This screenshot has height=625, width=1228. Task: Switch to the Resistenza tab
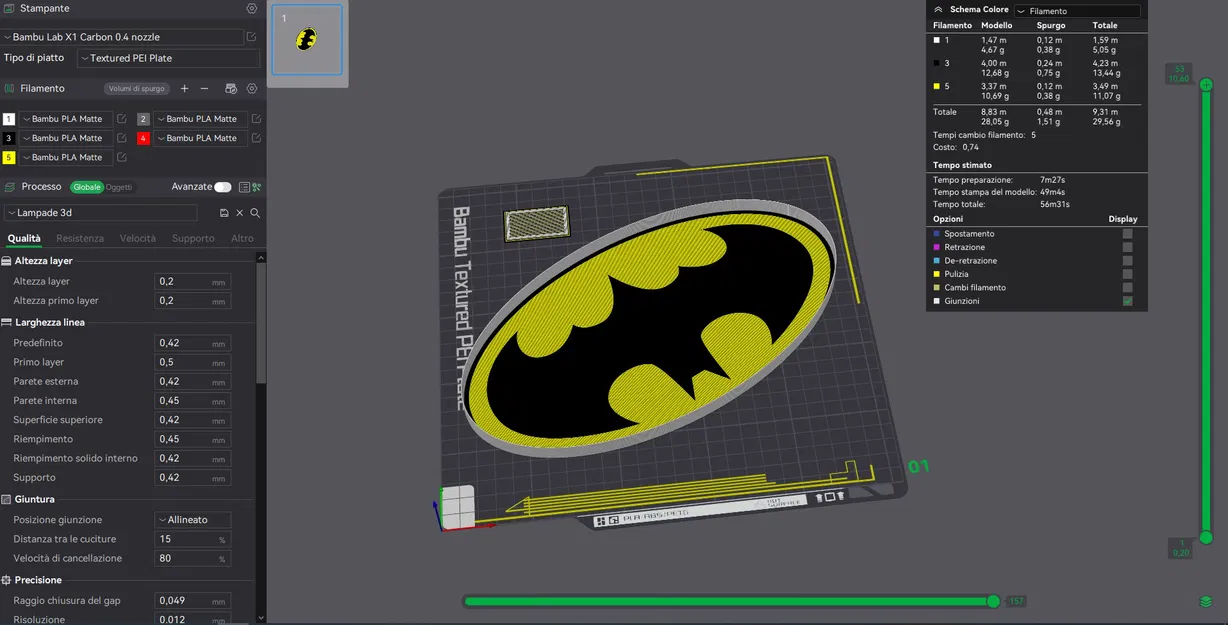pos(79,238)
